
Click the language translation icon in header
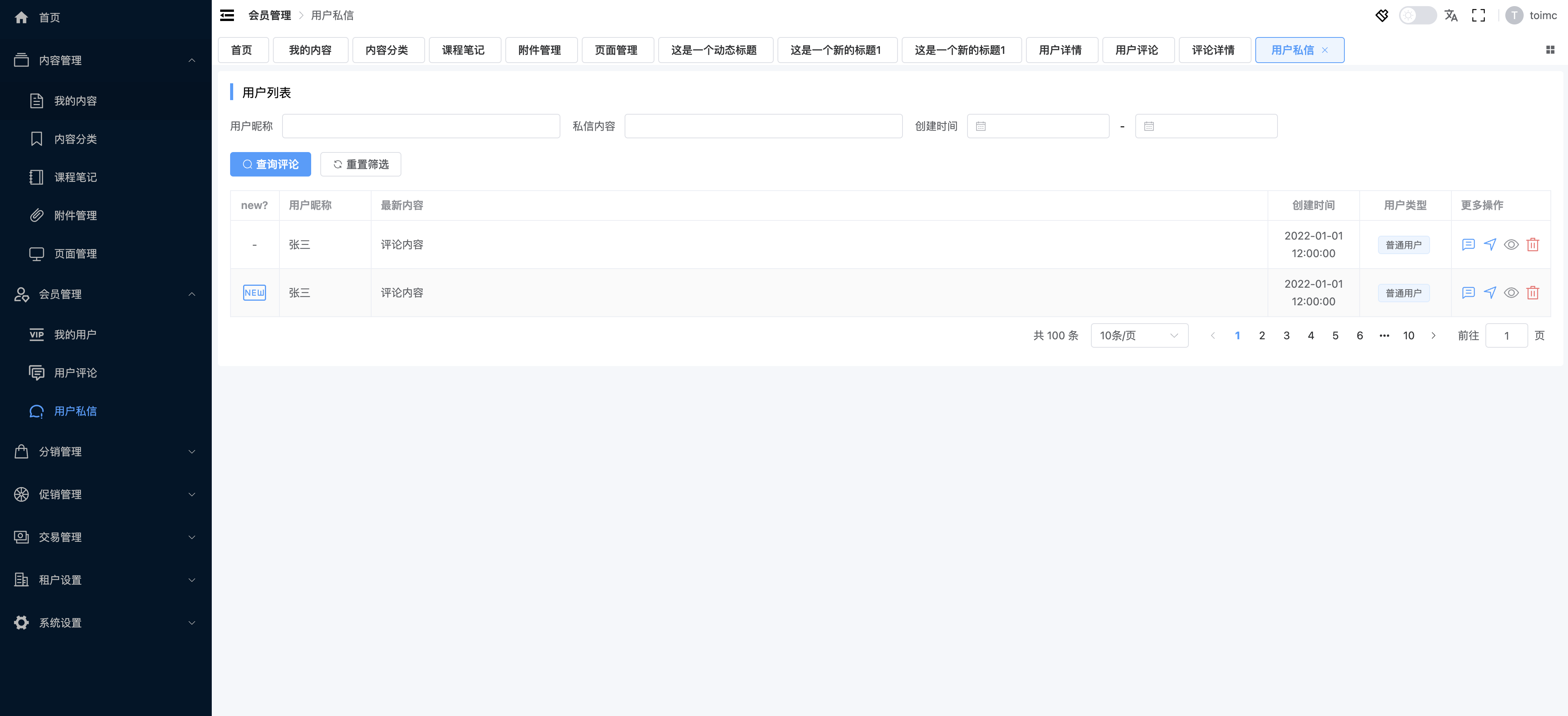click(1451, 16)
